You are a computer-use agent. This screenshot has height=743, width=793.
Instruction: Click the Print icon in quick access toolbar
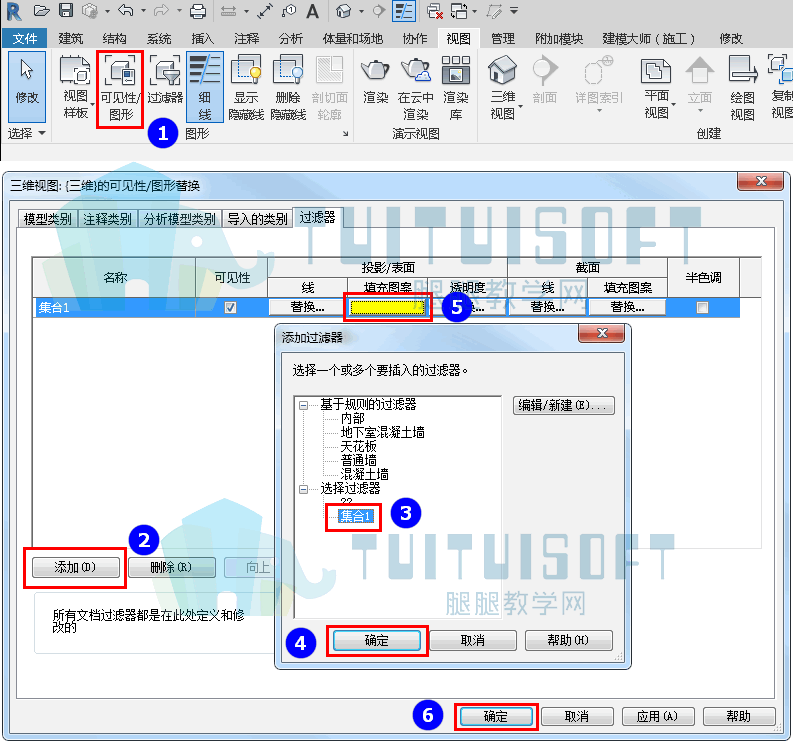198,11
